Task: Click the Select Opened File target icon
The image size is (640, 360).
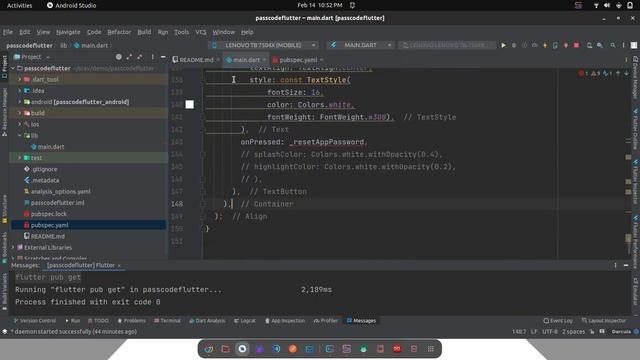Action: pyautogui.click(x=118, y=57)
